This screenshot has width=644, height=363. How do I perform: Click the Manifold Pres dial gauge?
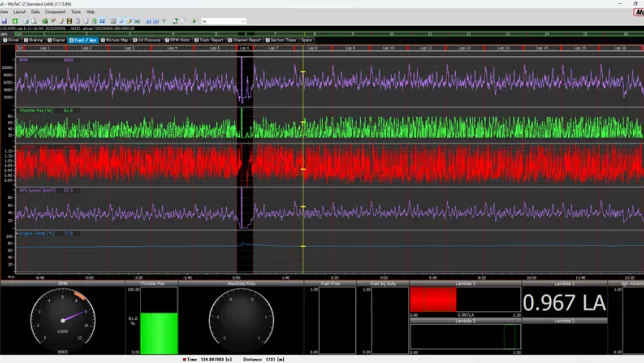[241, 320]
